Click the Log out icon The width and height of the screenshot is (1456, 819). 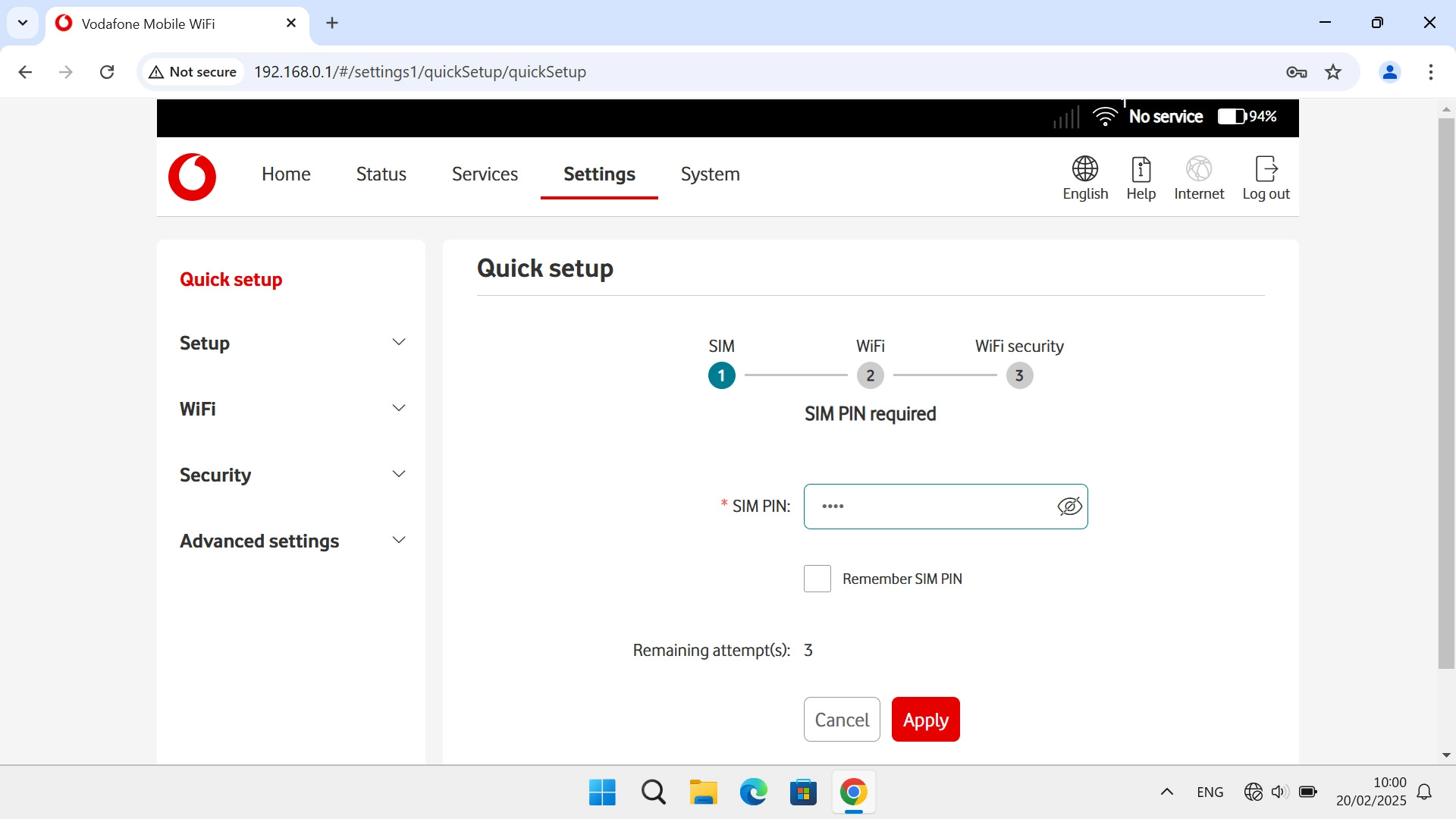click(1266, 177)
